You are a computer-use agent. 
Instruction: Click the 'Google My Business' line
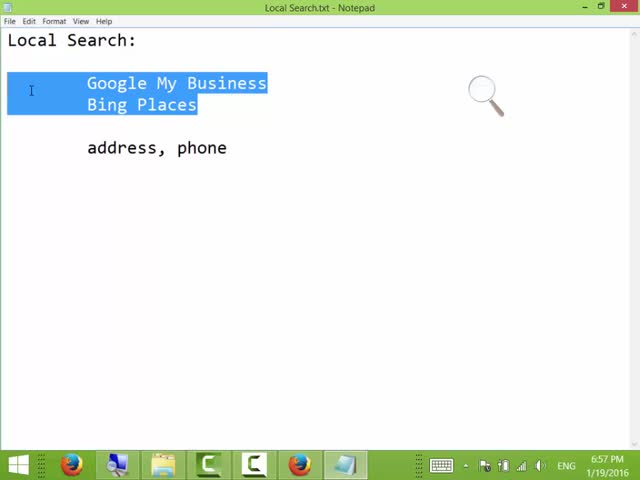point(177,83)
